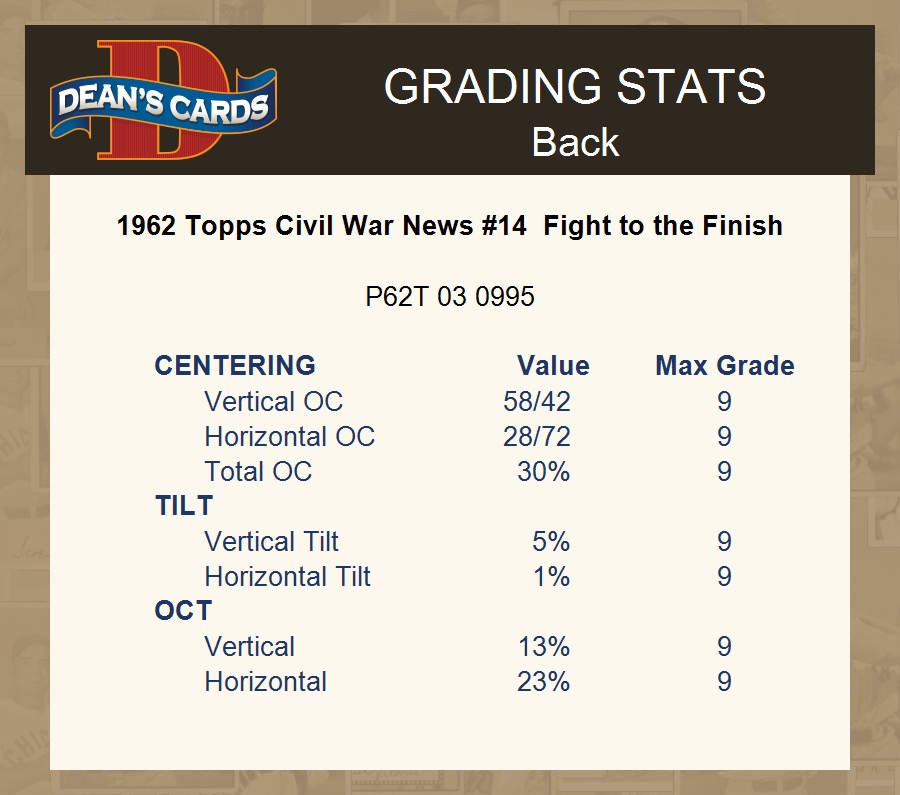
Task: Click the Max Grade column header
Action: 724,366
